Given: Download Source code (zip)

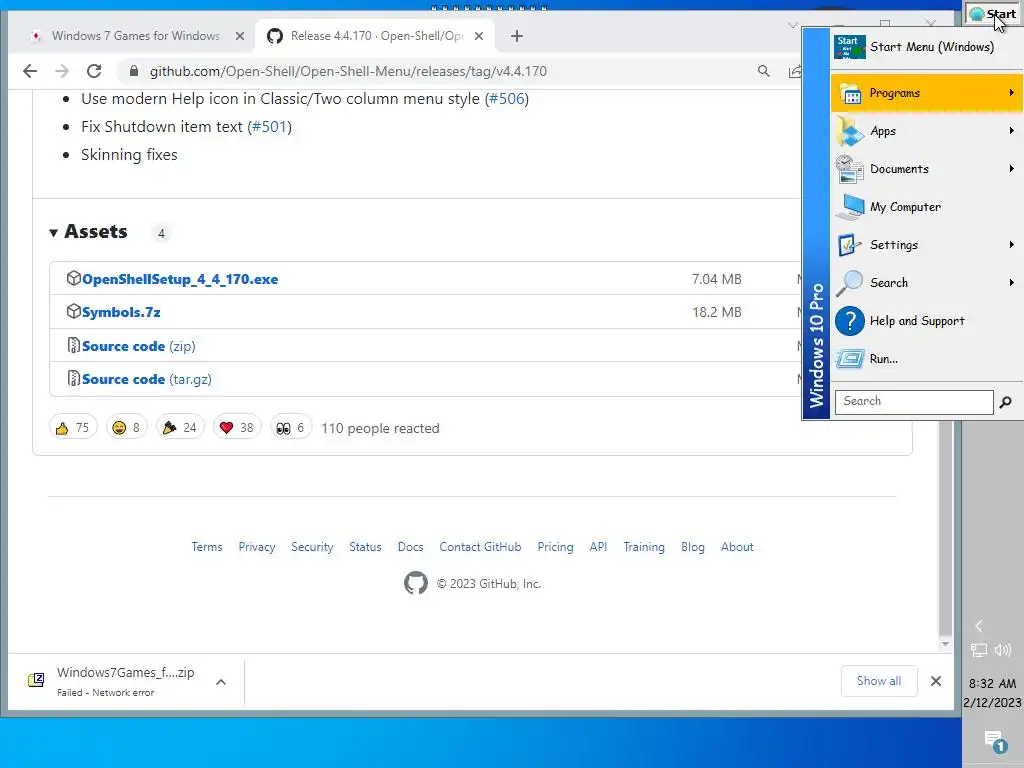Looking at the screenshot, I should pyautogui.click(x=138, y=346).
